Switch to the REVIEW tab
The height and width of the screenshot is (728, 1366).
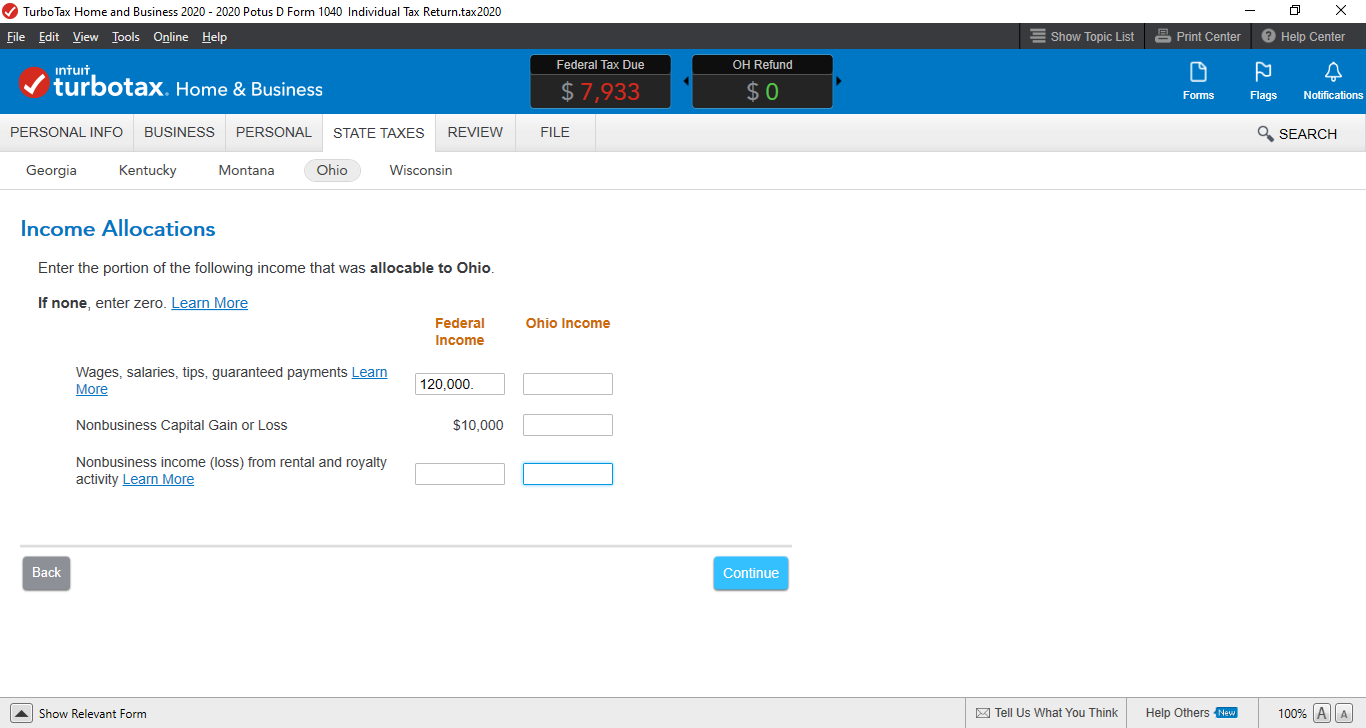click(475, 132)
